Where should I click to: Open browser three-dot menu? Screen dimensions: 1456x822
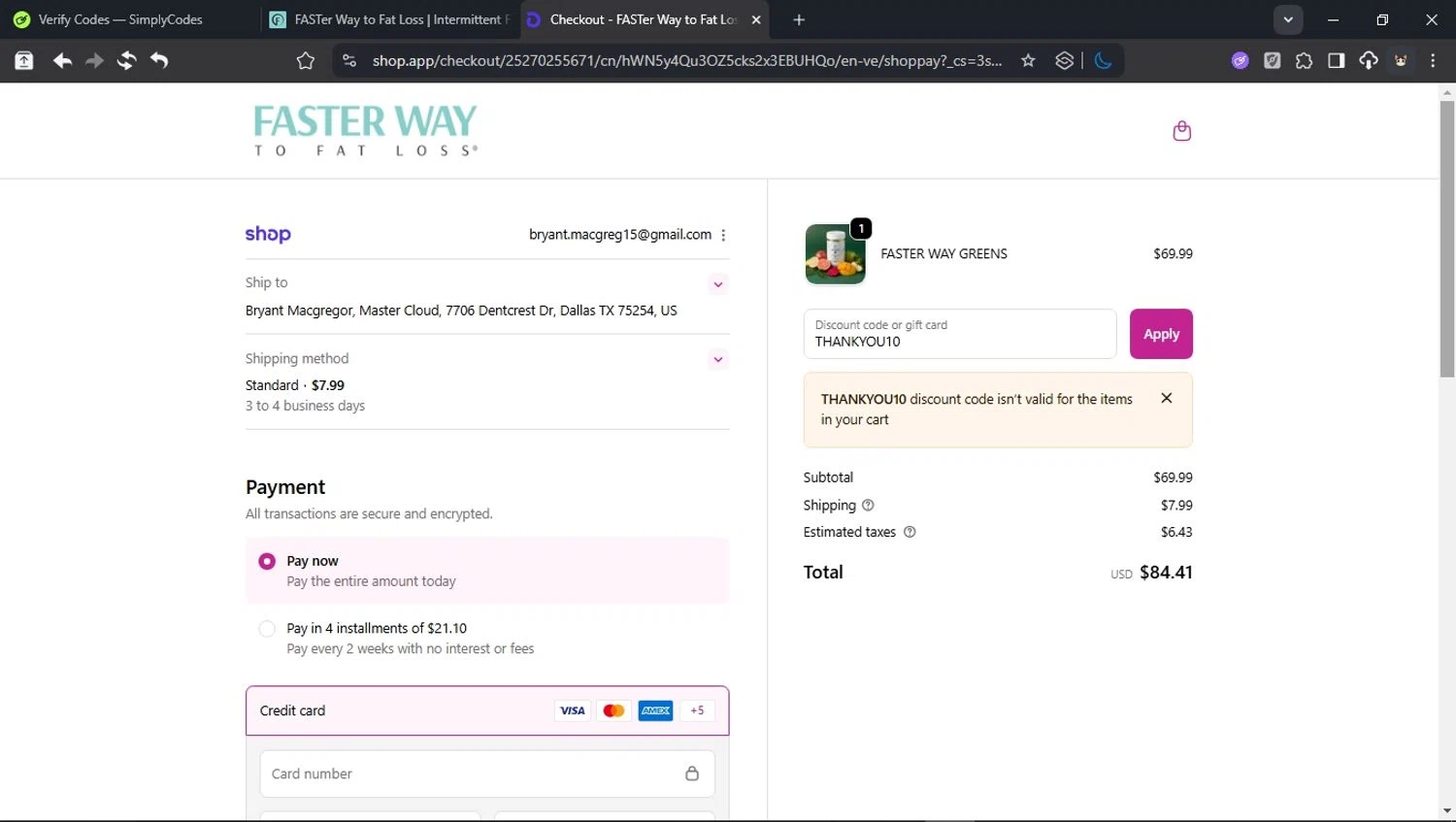pyautogui.click(x=1433, y=61)
